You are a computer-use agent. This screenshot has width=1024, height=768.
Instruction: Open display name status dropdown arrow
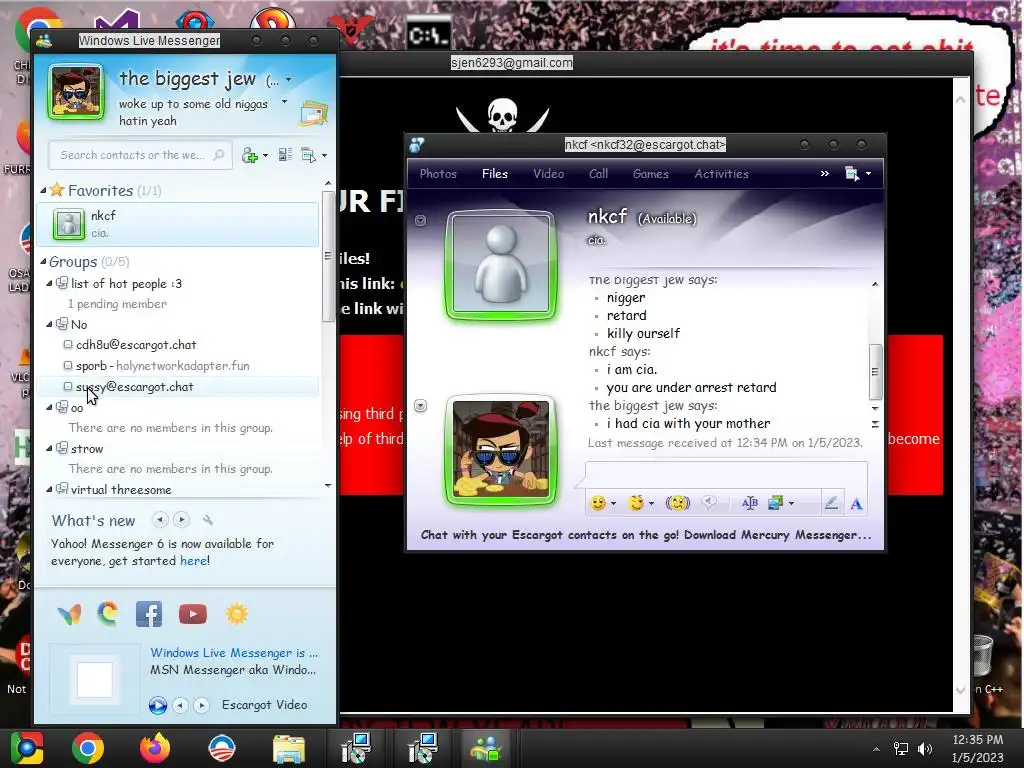[x=289, y=80]
